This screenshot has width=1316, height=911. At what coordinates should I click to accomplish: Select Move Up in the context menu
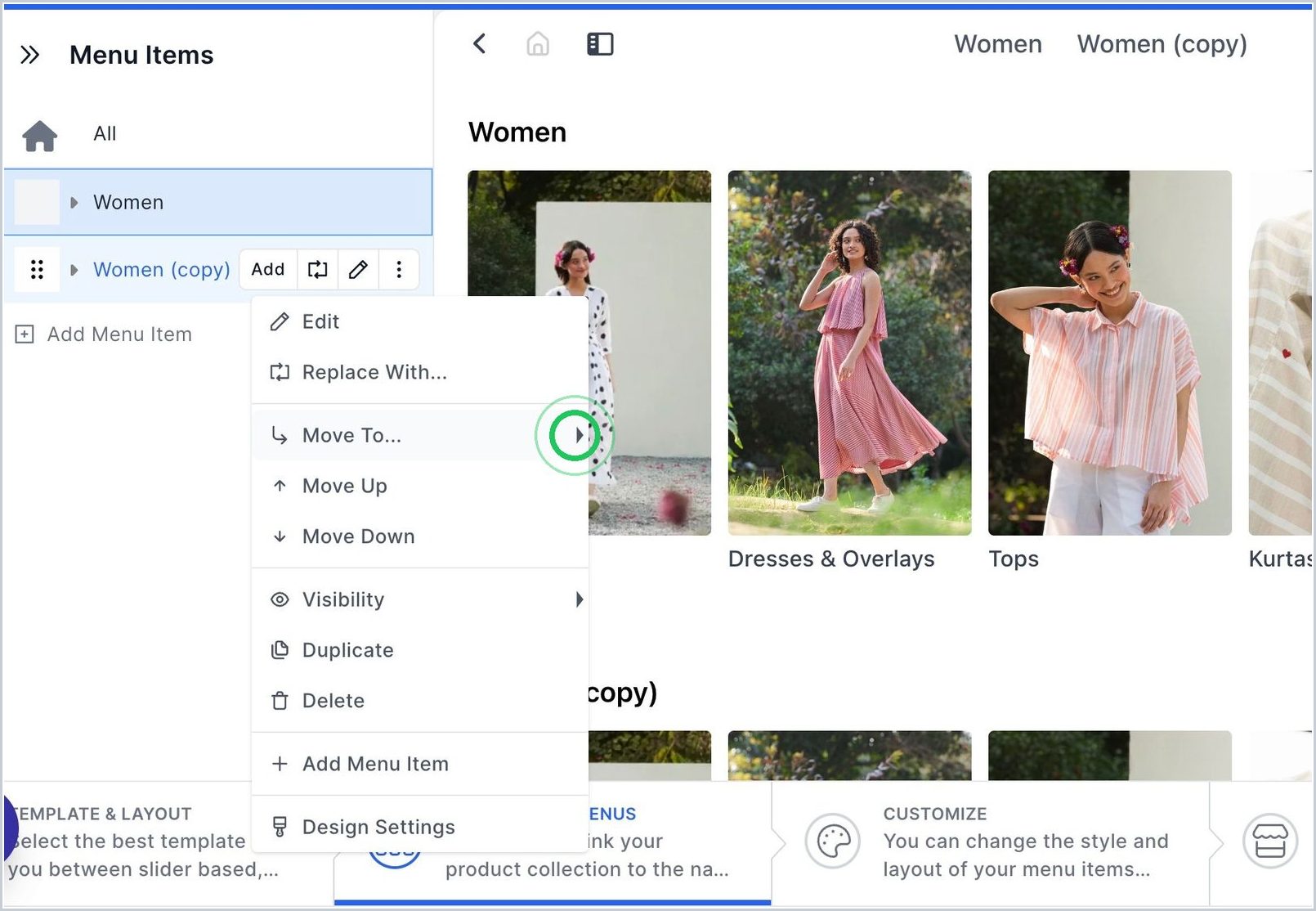point(420,486)
